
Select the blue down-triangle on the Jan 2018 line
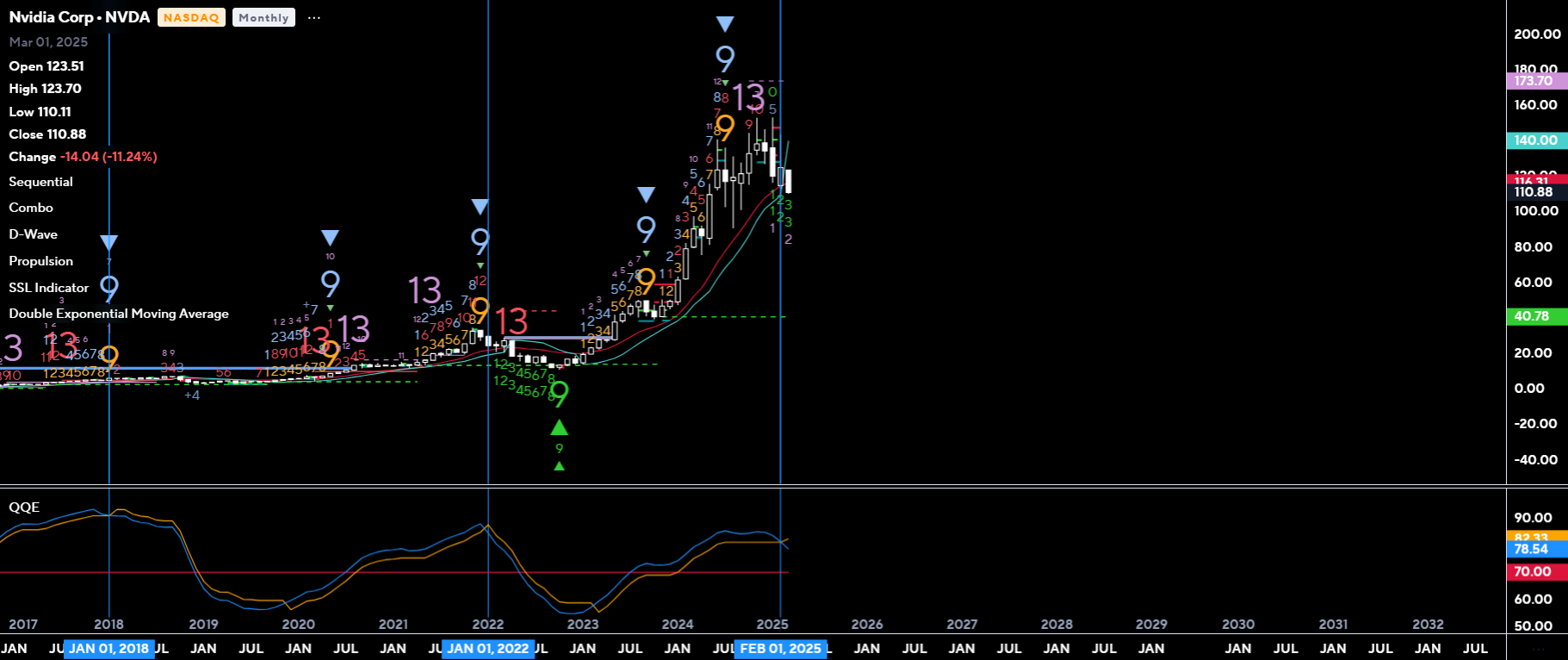pos(108,243)
